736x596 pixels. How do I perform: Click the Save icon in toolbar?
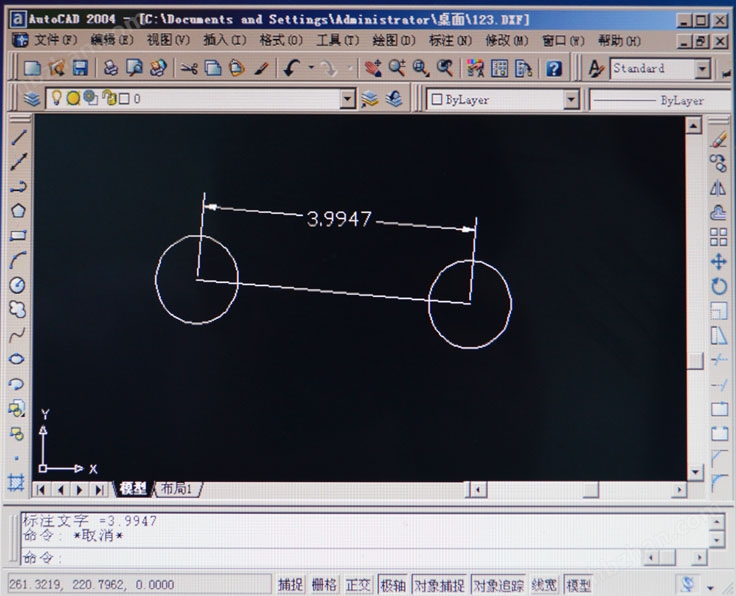pos(80,68)
